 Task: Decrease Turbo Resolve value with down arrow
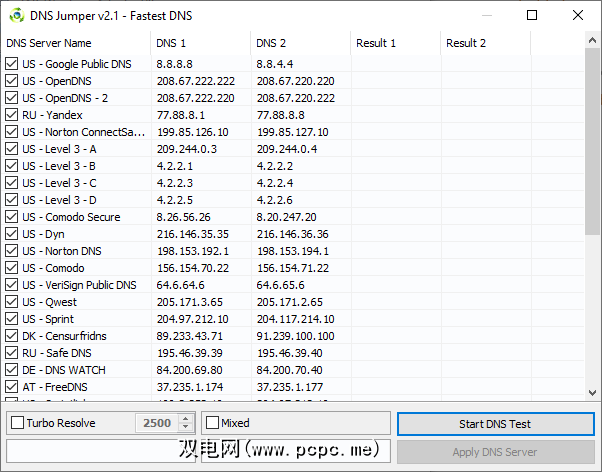click(185, 427)
